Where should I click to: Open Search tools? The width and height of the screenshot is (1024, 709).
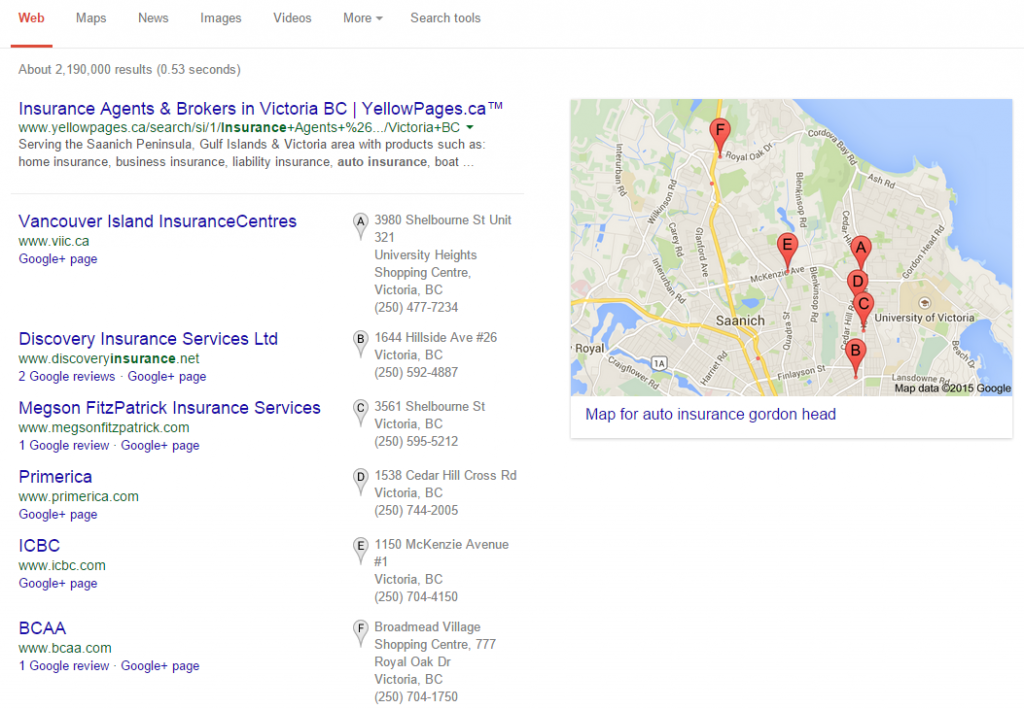click(x=445, y=18)
